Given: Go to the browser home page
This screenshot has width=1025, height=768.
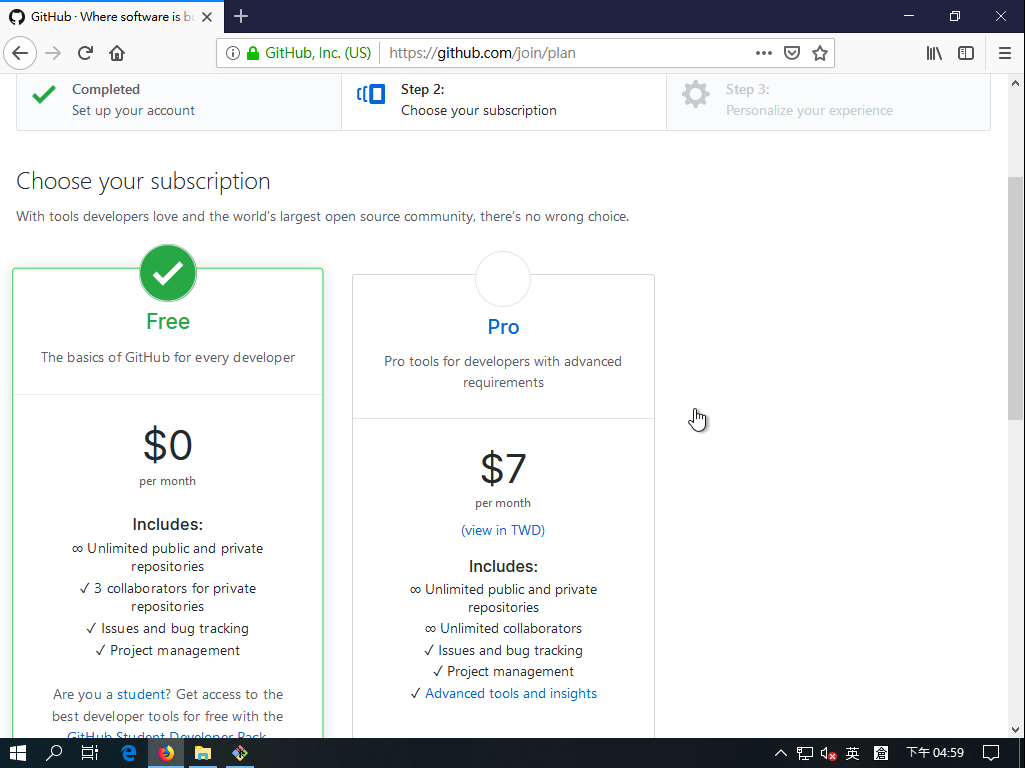Looking at the screenshot, I should tap(117, 53).
